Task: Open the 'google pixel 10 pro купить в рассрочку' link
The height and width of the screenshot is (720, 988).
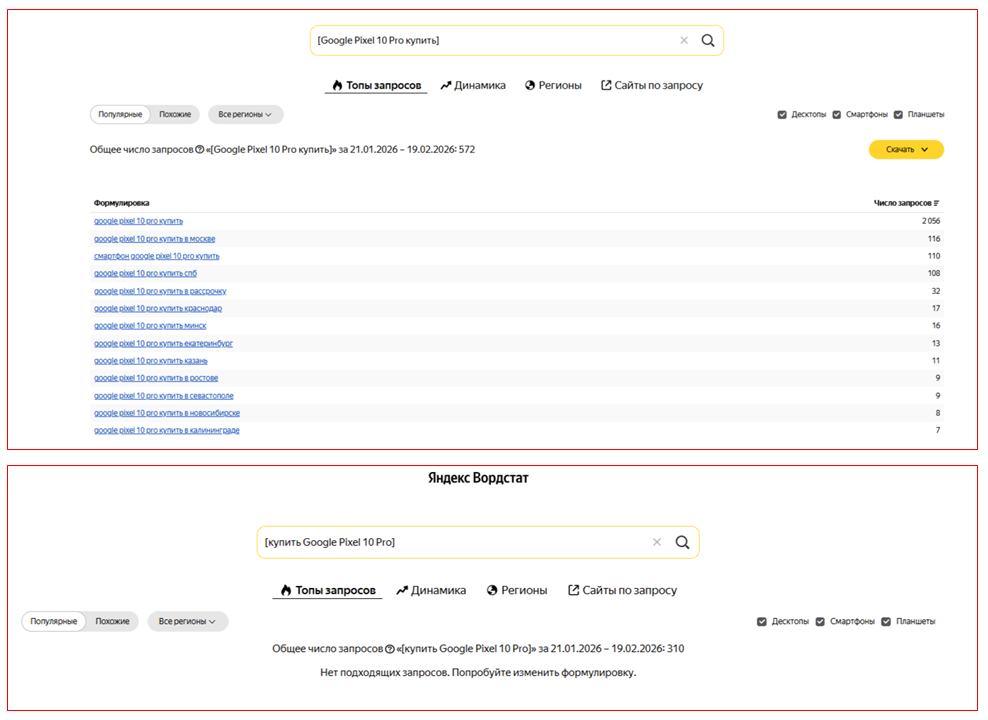Action: click(x=160, y=291)
